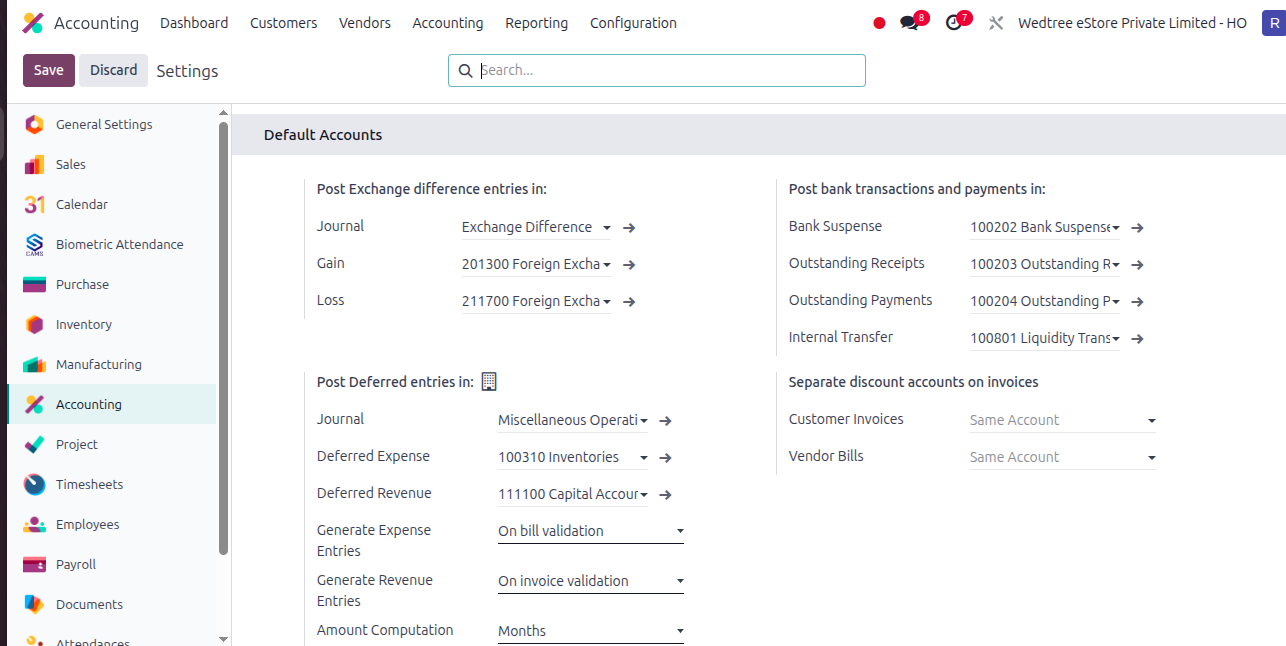The width and height of the screenshot is (1286, 646).
Task: Click the user avatar R
Action: (x=1272, y=23)
